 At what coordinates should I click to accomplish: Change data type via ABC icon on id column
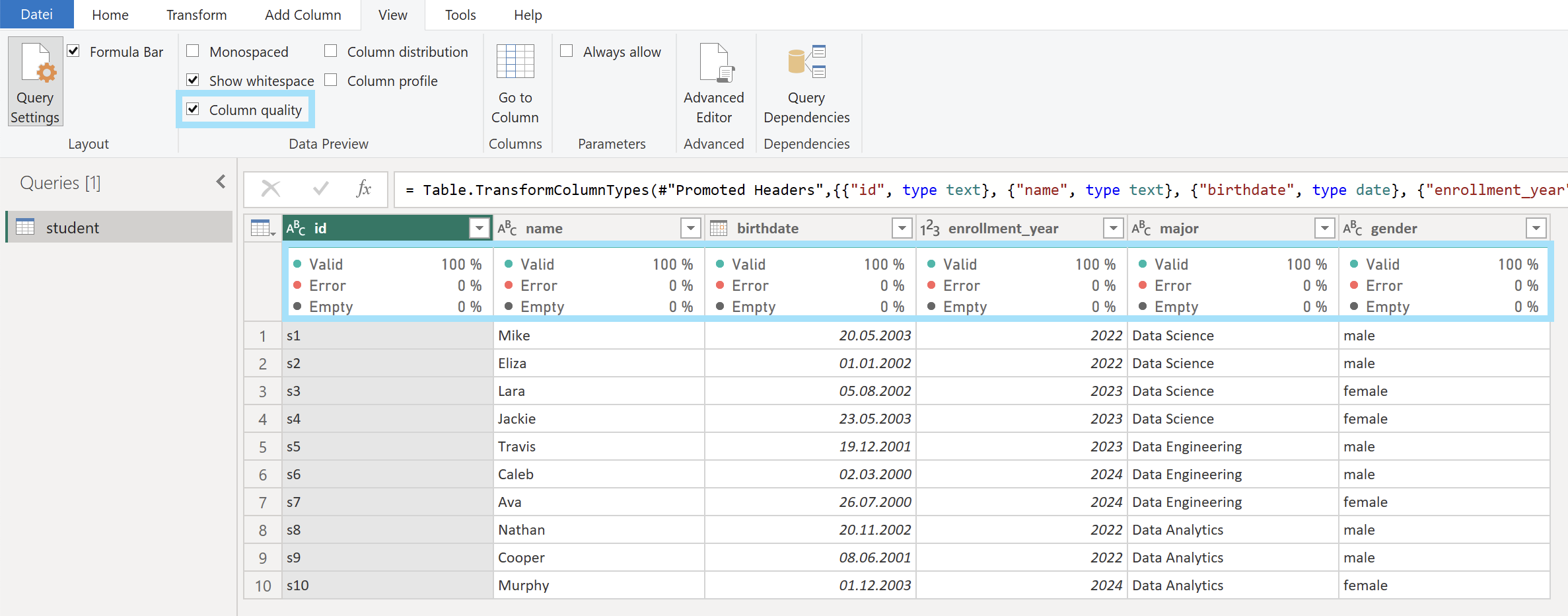point(297,227)
